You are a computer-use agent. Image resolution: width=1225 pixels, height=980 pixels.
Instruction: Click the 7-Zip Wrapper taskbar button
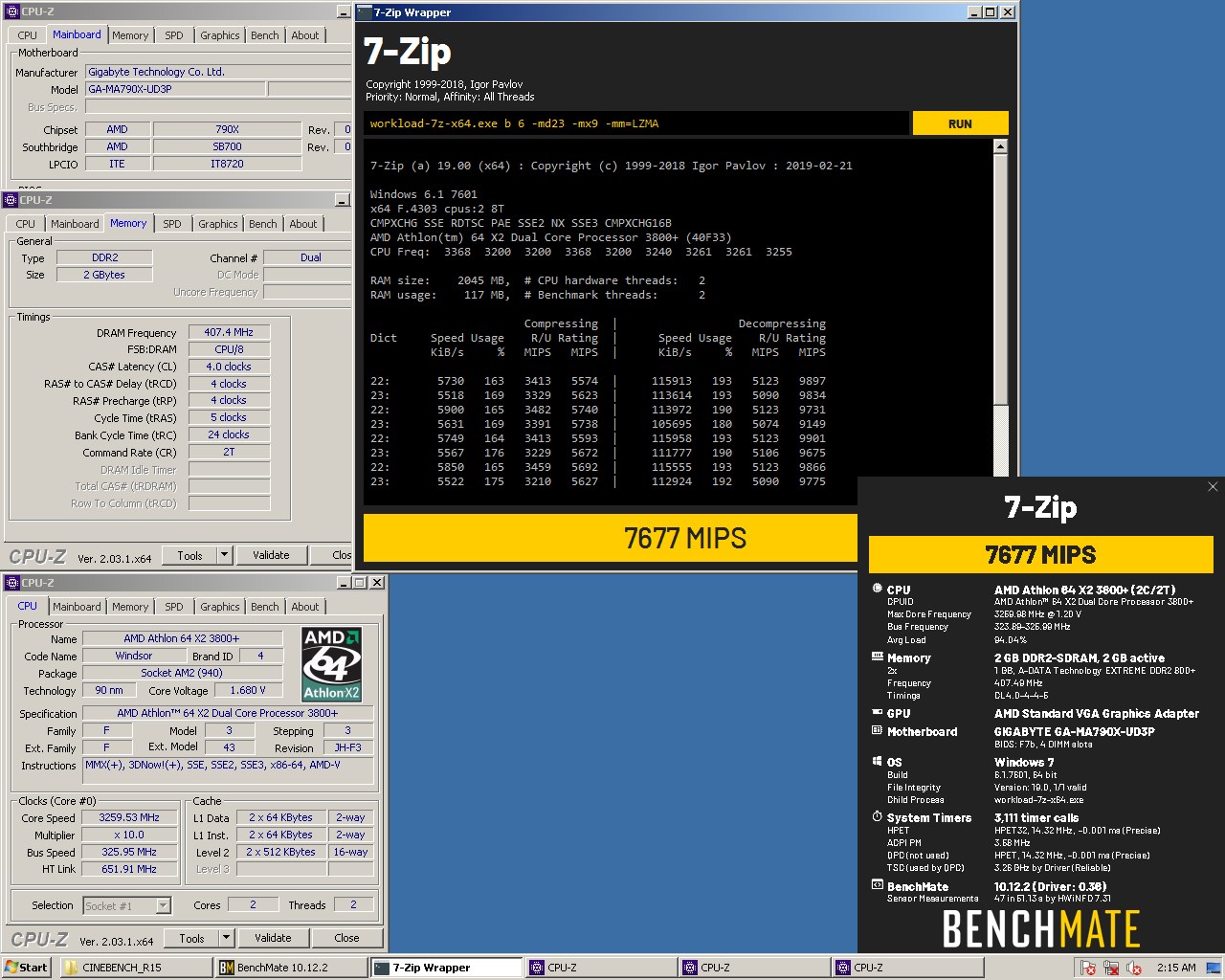pyautogui.click(x=446, y=968)
